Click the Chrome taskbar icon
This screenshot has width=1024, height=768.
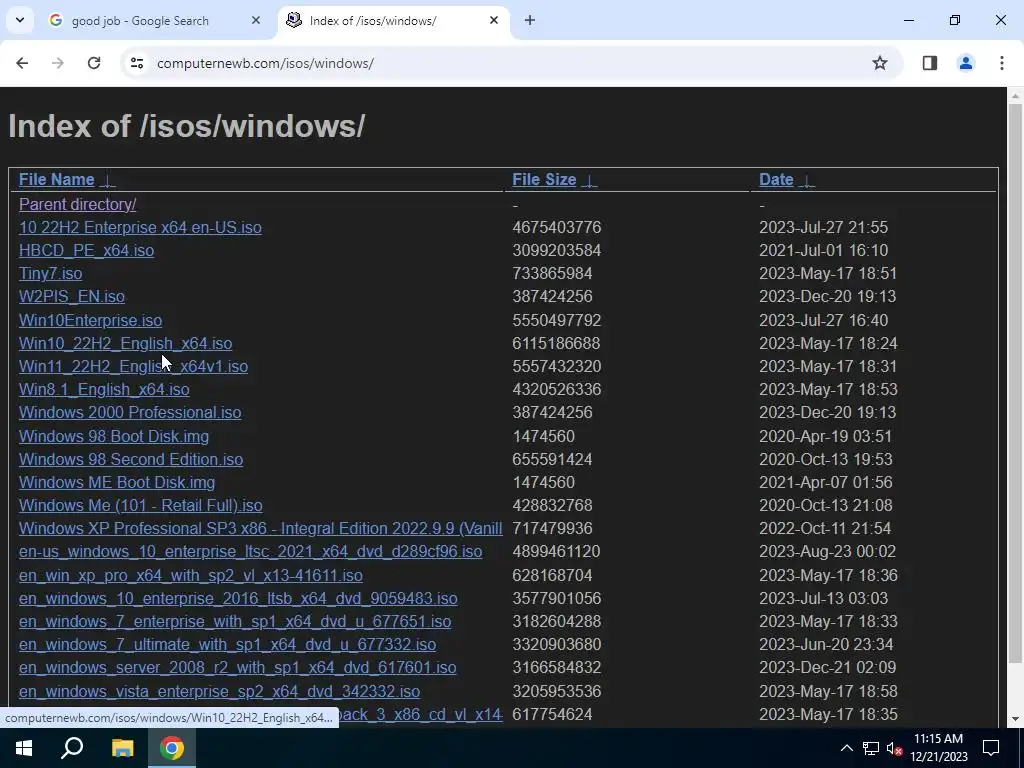click(172, 748)
